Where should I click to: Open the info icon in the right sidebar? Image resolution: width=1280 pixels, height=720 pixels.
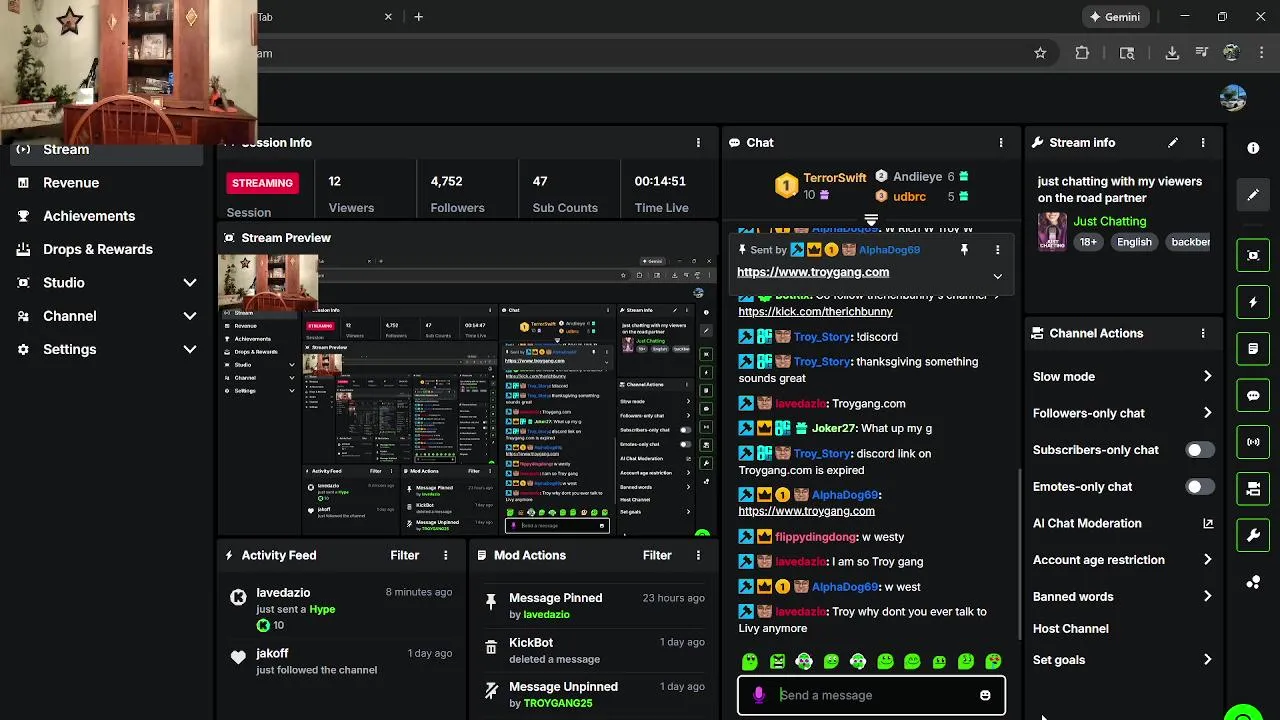(x=1253, y=148)
